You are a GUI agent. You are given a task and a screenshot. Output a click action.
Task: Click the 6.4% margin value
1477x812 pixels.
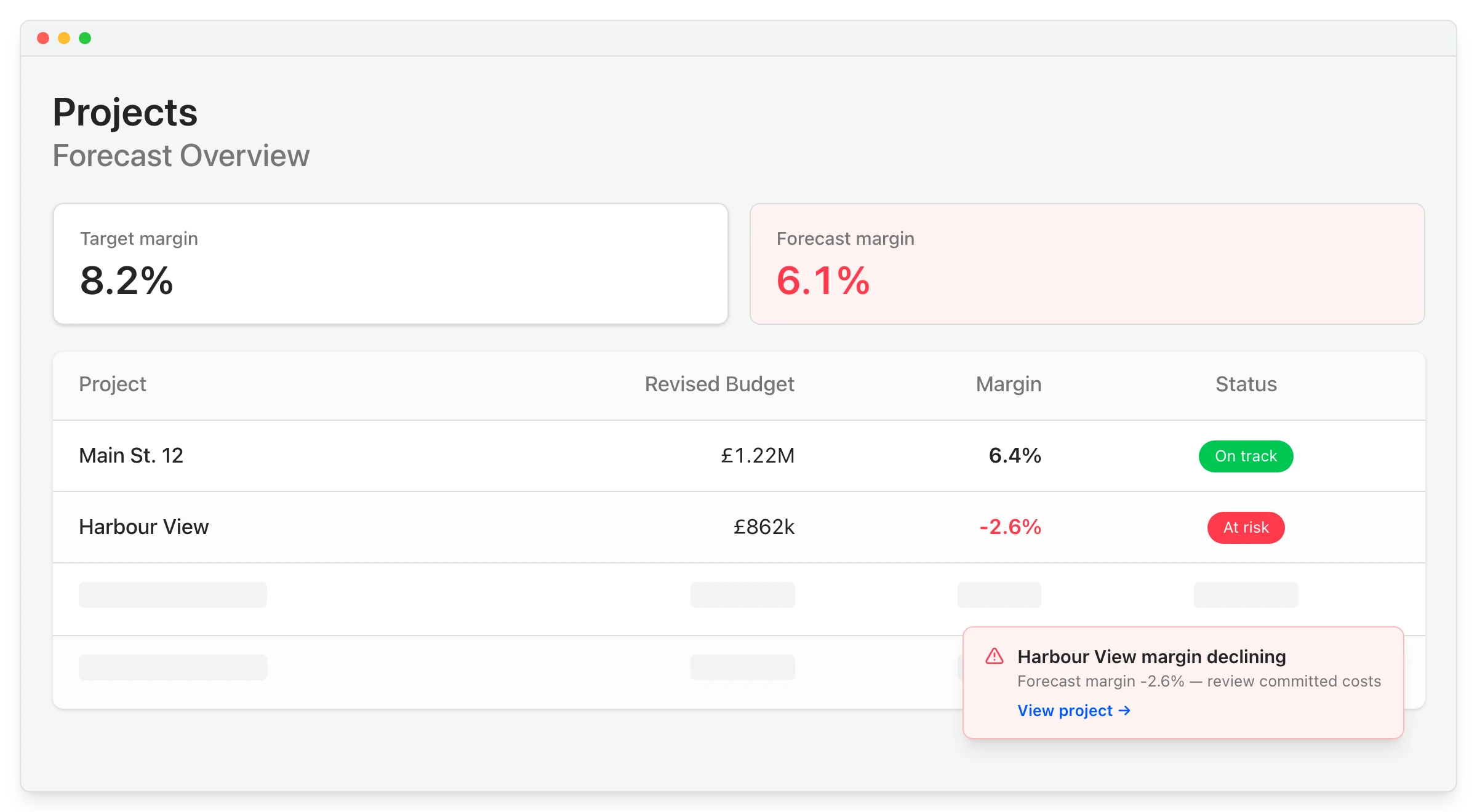(1015, 456)
